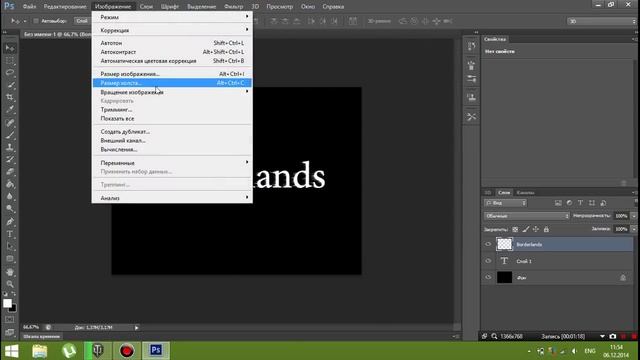Image resolution: width=640 pixels, height=360 pixels.
Task: Select the Lasso tool
Action: coord(10,73)
